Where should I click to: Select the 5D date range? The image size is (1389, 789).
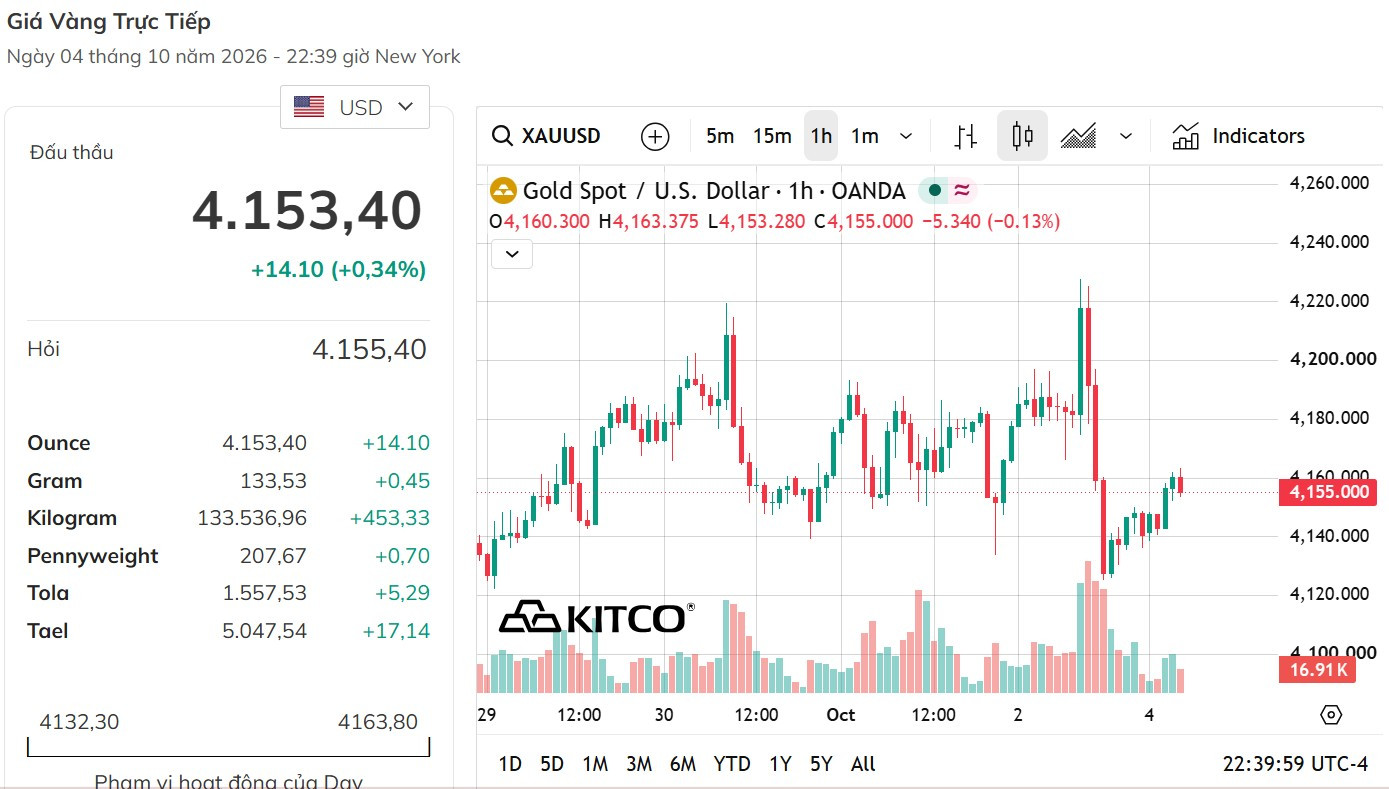tap(552, 764)
